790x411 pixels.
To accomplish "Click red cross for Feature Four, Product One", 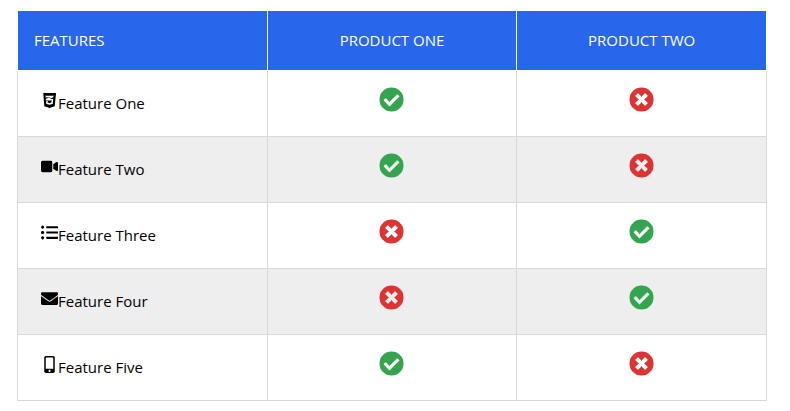I will click(391, 298).
